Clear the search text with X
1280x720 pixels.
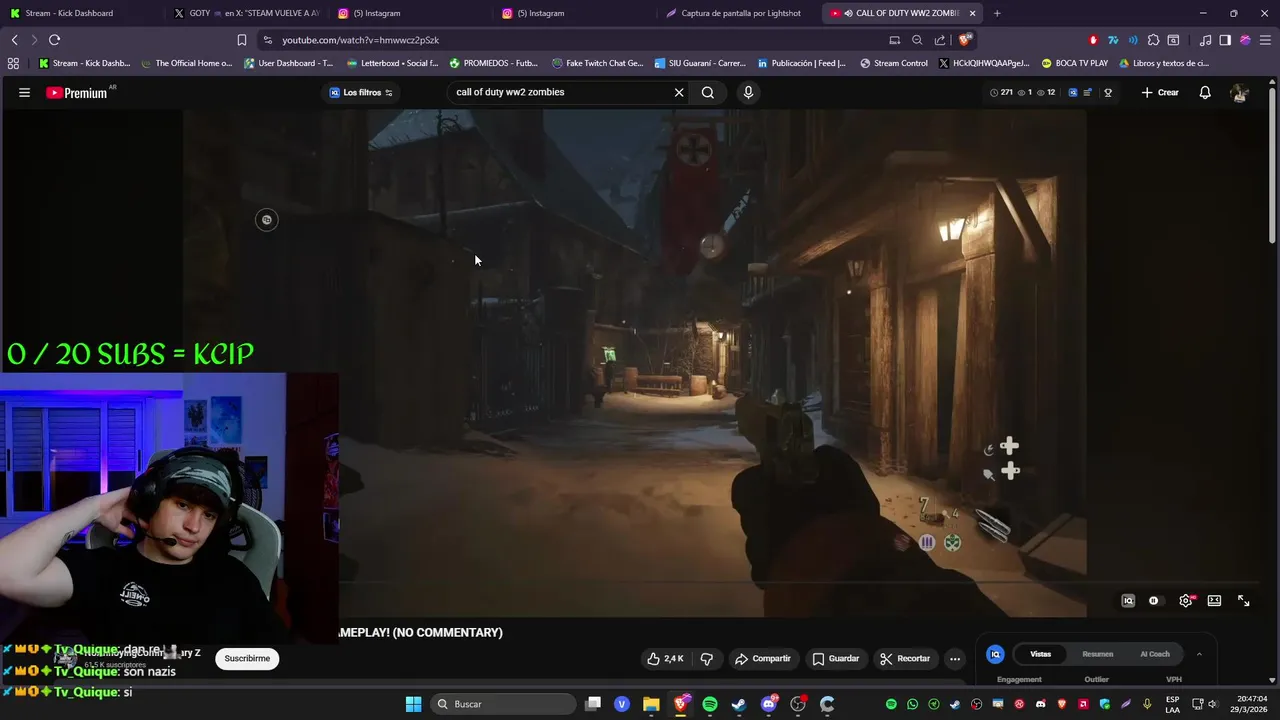679,92
